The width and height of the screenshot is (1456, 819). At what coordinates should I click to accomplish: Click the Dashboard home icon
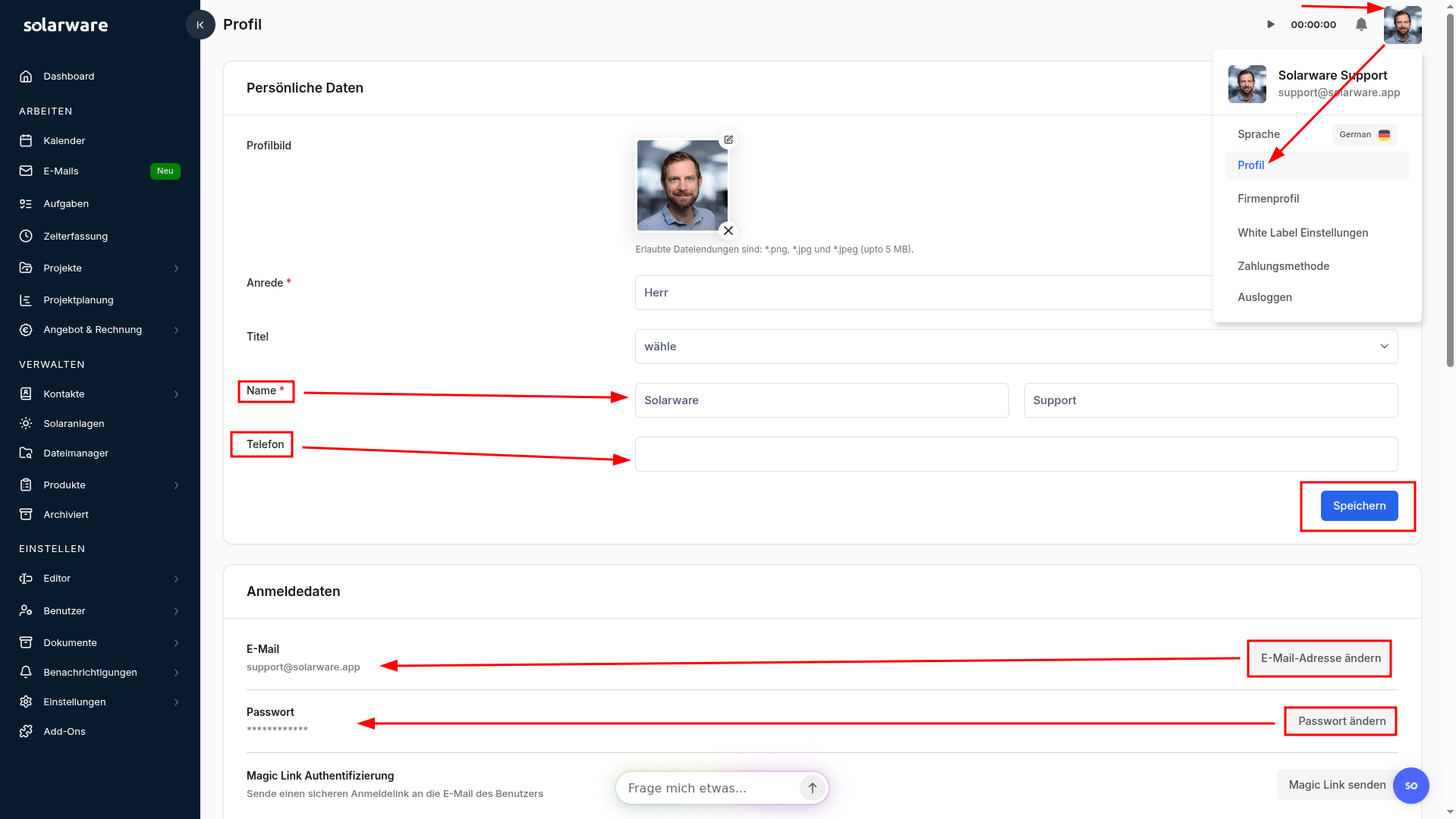pos(26,77)
